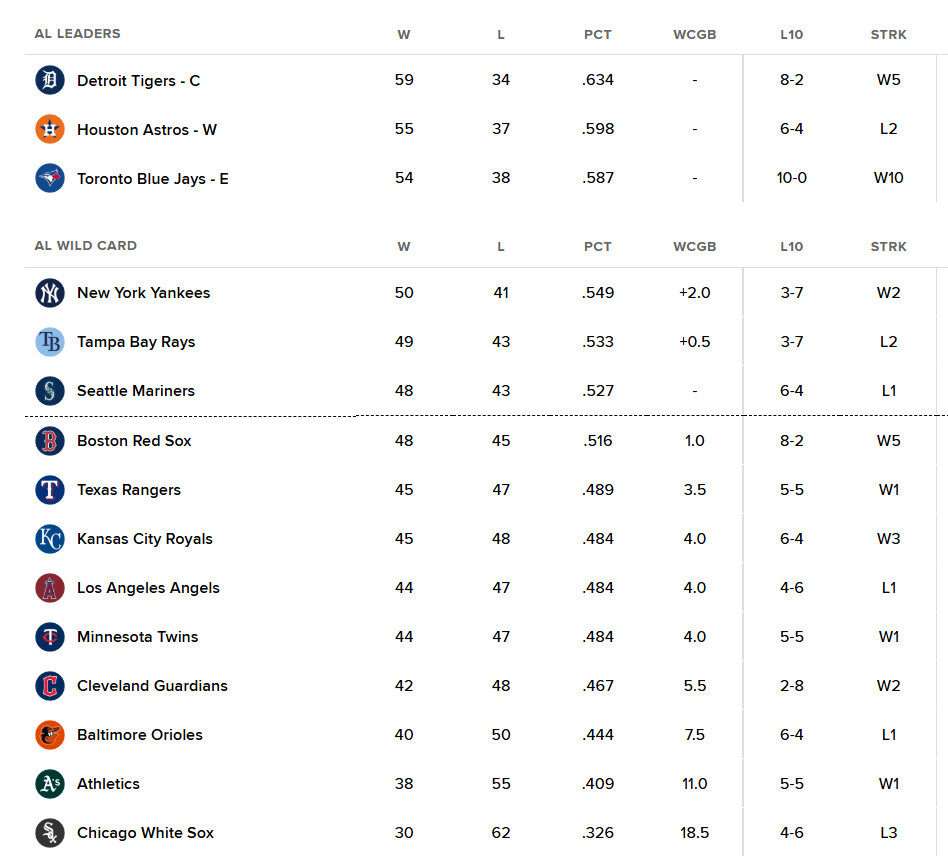This screenshot has width=948, height=865.
Task: Click the Kansas City Royals logo icon
Action: [50, 539]
